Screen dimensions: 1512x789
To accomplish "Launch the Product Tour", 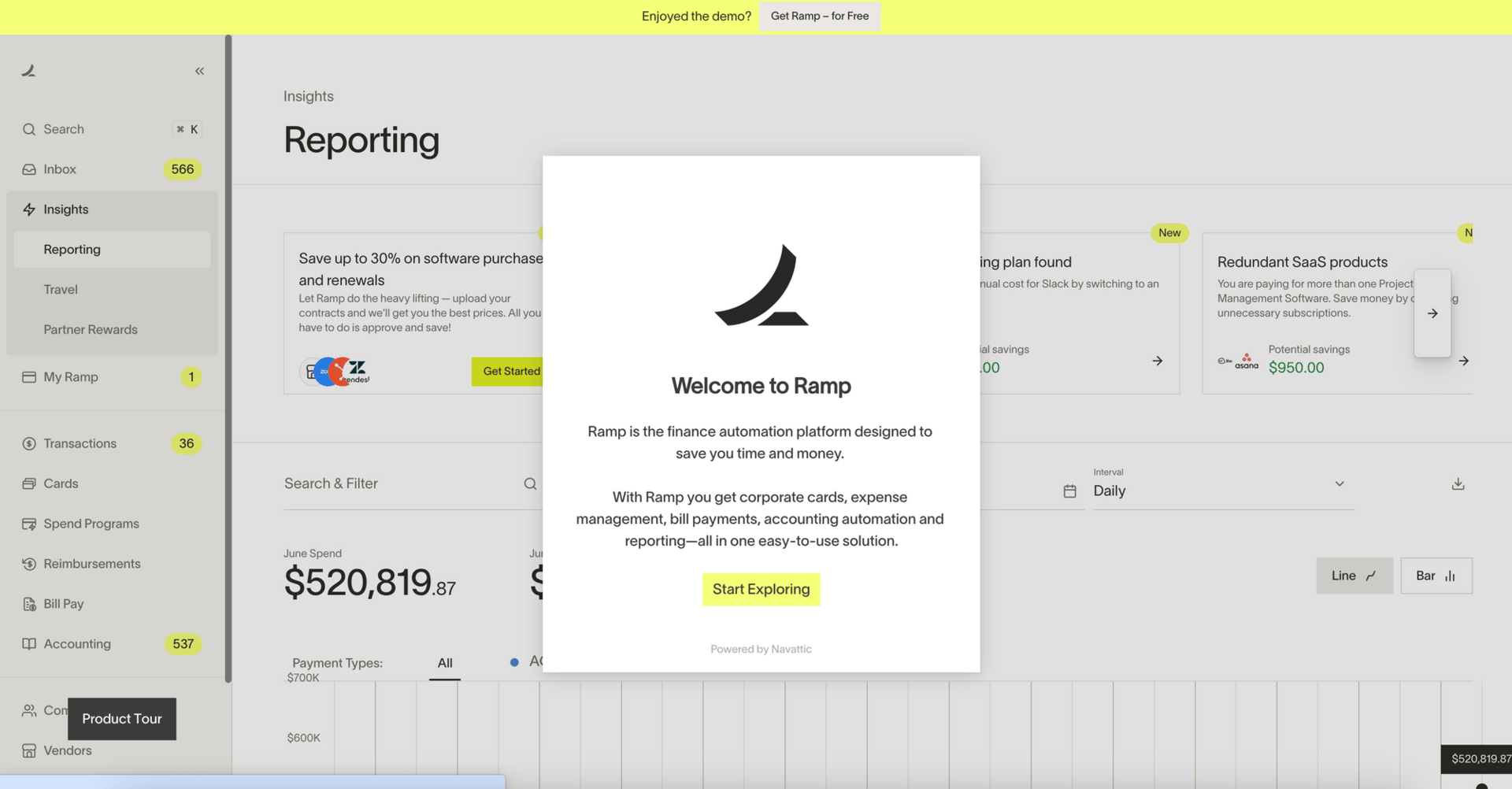I will (x=122, y=719).
